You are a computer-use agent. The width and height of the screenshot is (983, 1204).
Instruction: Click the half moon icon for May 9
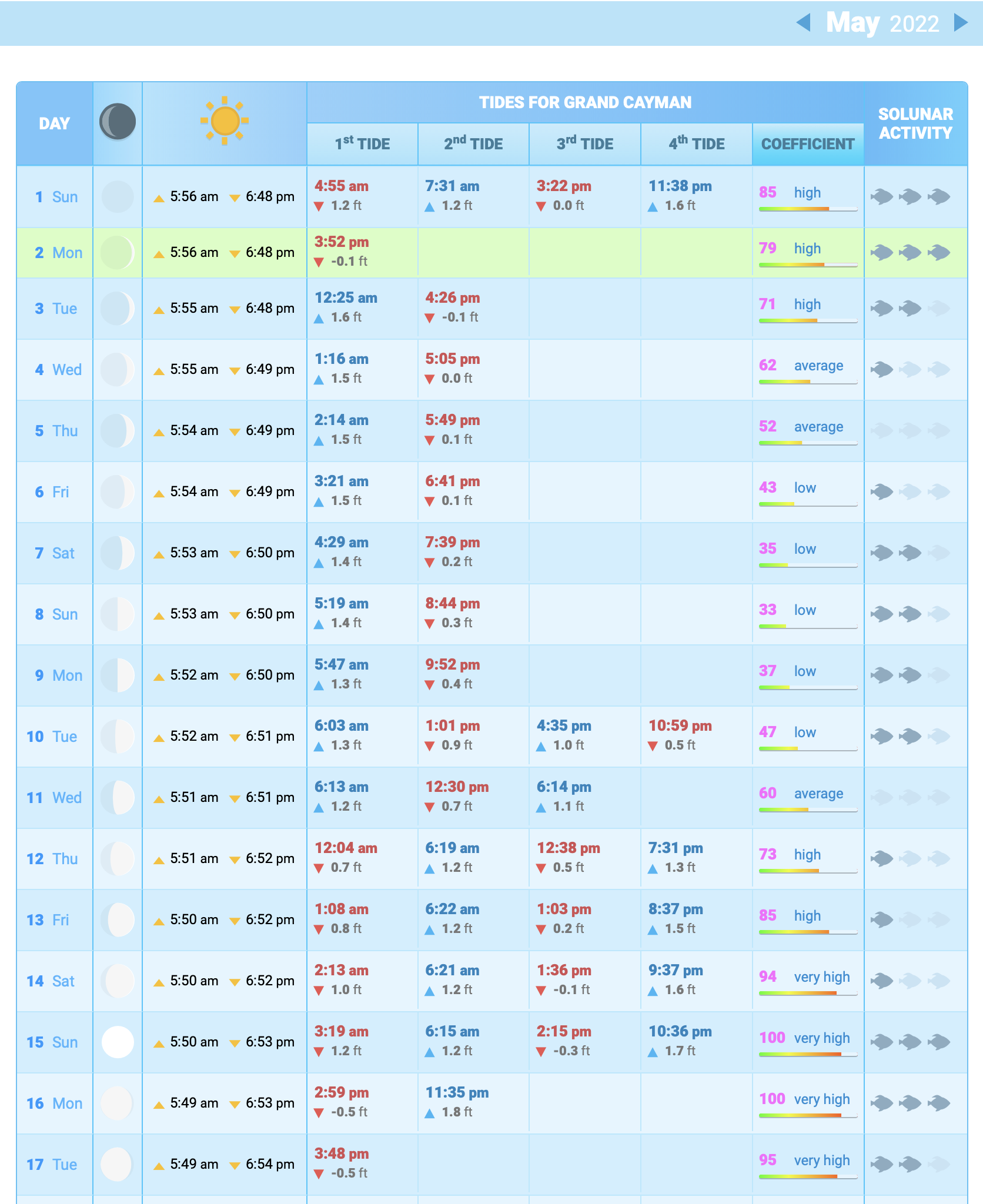pyautogui.click(x=118, y=675)
